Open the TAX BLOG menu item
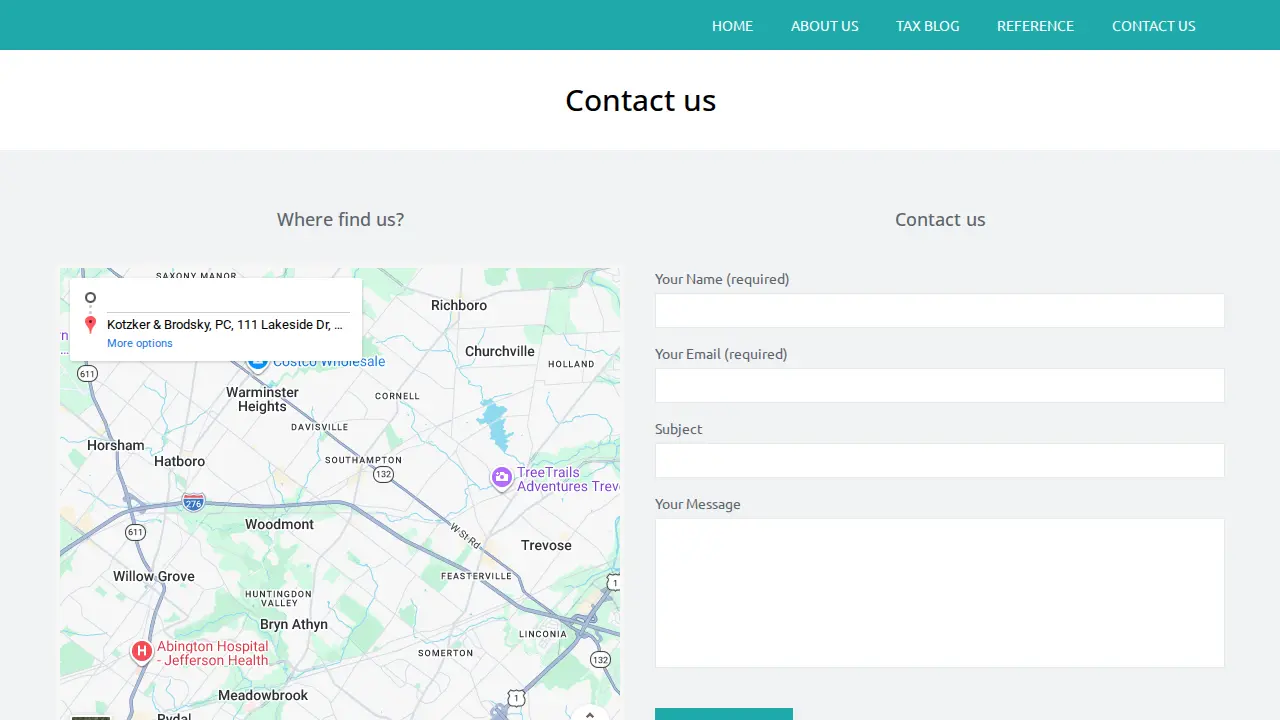The image size is (1280, 720). pos(928,26)
